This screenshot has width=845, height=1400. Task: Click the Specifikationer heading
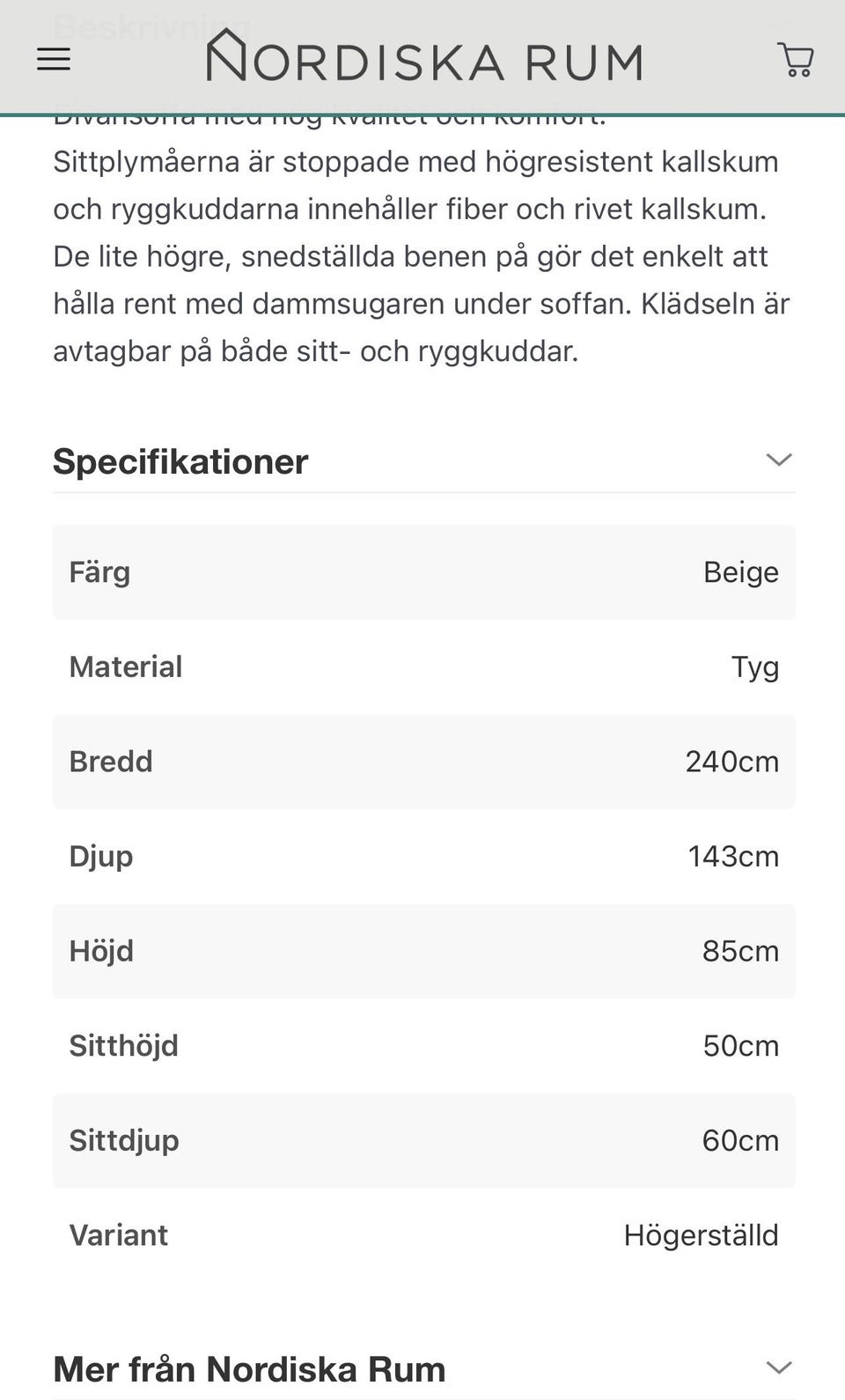coord(180,461)
